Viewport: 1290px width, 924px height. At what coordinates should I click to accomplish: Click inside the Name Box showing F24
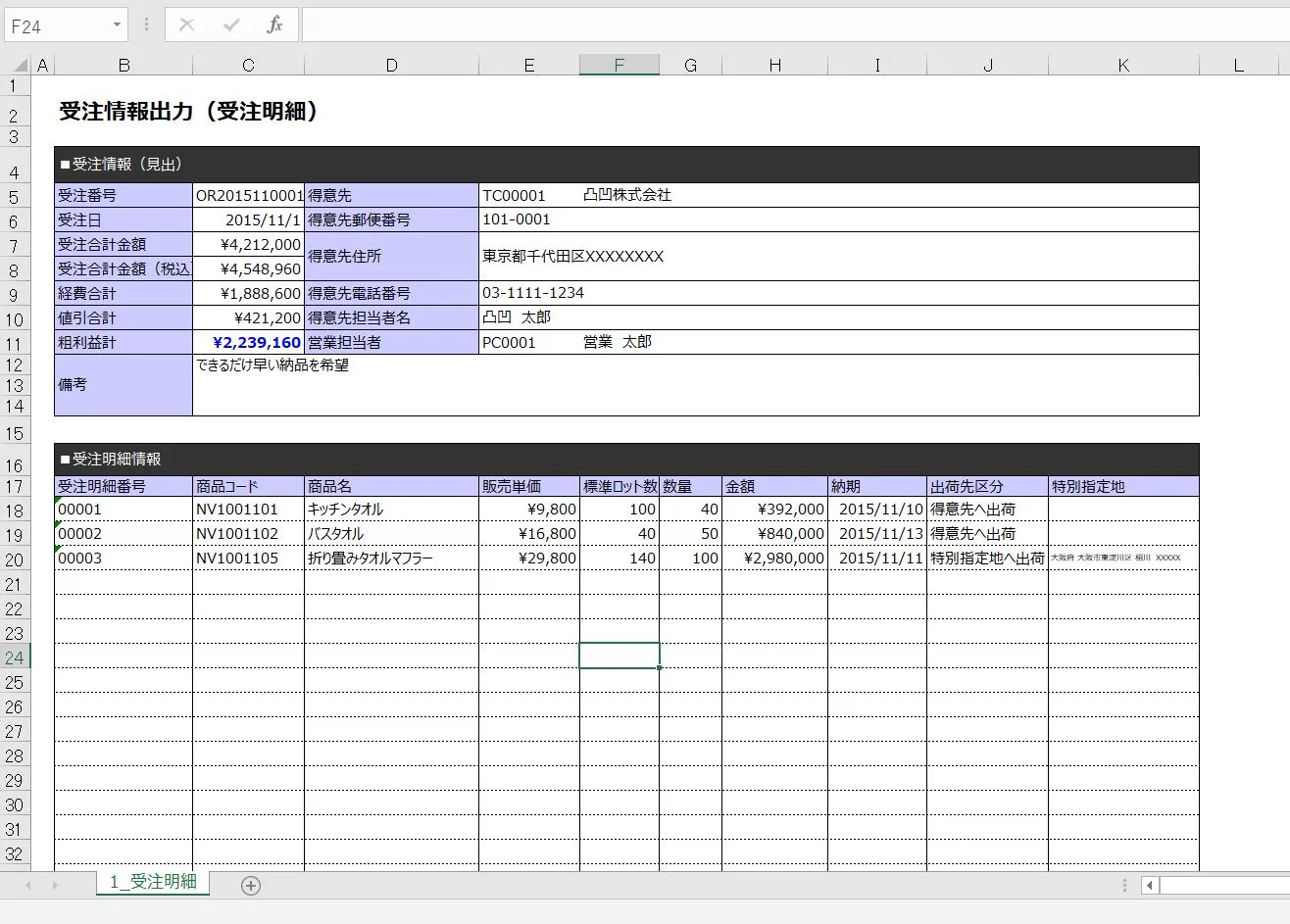pyautogui.click(x=54, y=26)
